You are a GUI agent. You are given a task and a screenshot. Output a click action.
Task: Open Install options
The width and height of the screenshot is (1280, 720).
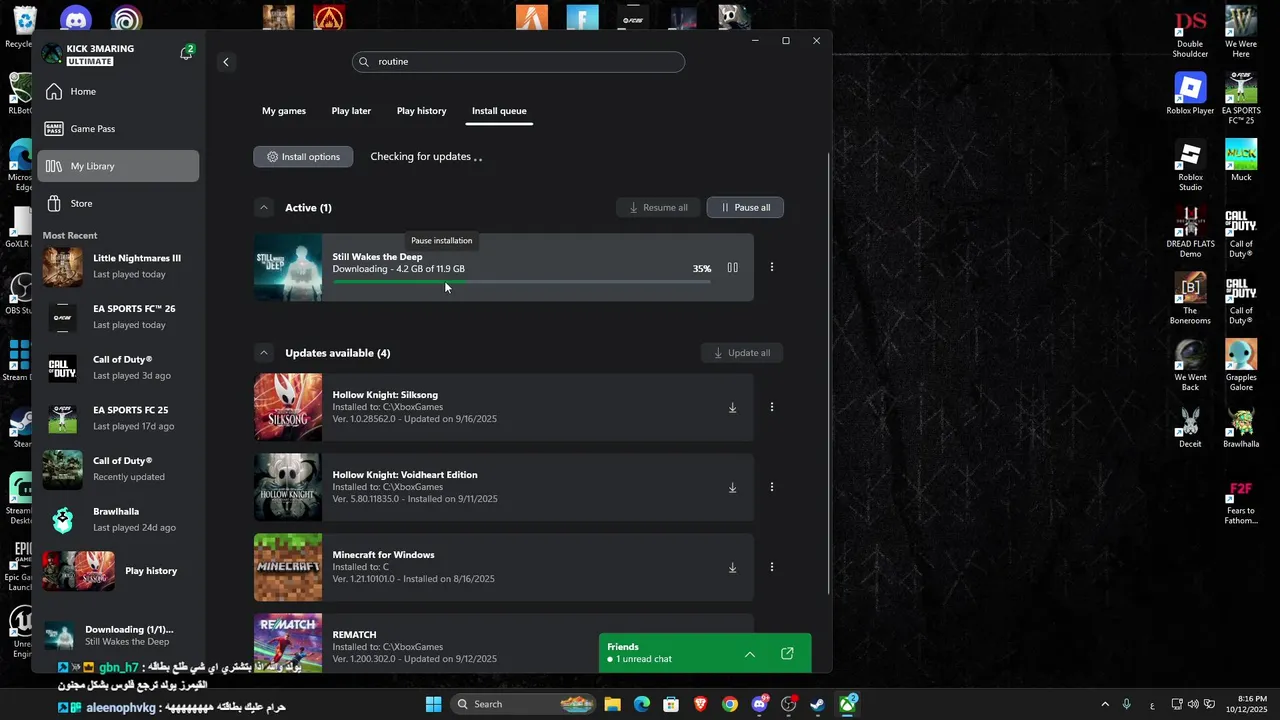coord(303,157)
